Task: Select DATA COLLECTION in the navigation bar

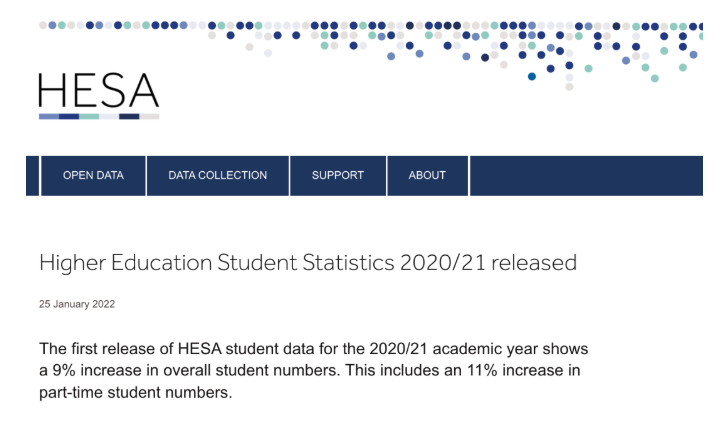Action: (x=217, y=175)
